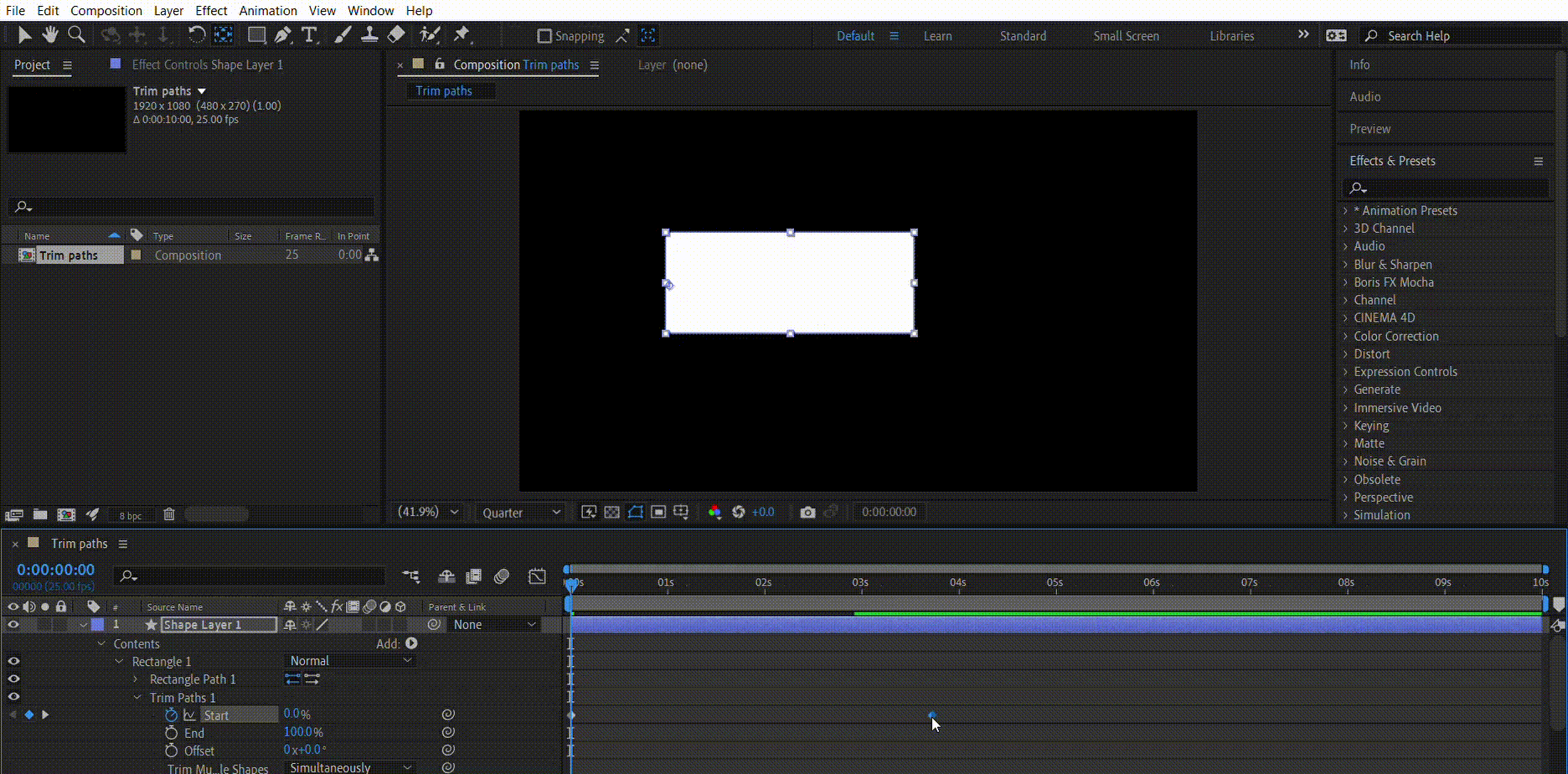
Task: Open the Preview panel
Action: (x=1369, y=129)
